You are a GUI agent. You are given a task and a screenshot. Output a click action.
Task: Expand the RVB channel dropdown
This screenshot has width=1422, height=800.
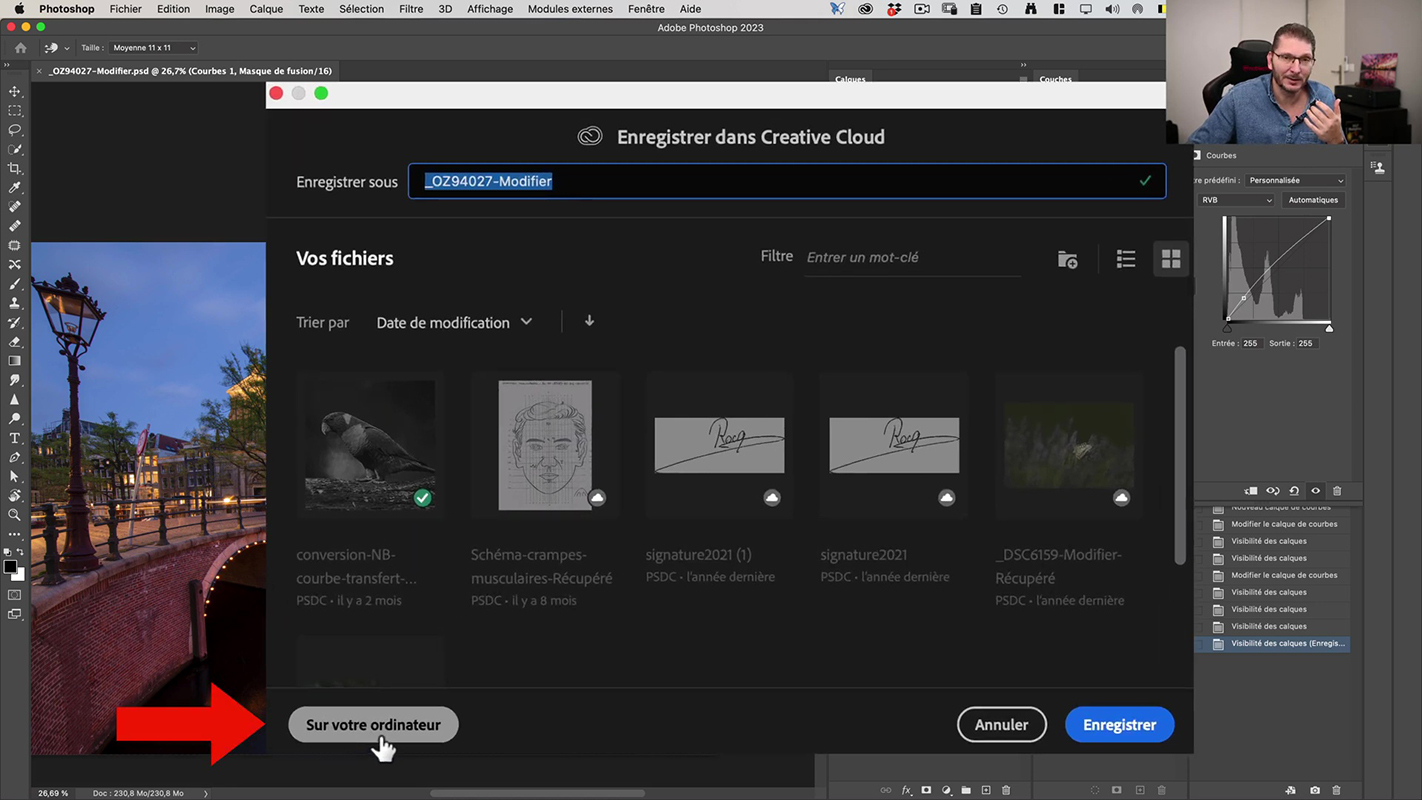(1236, 200)
